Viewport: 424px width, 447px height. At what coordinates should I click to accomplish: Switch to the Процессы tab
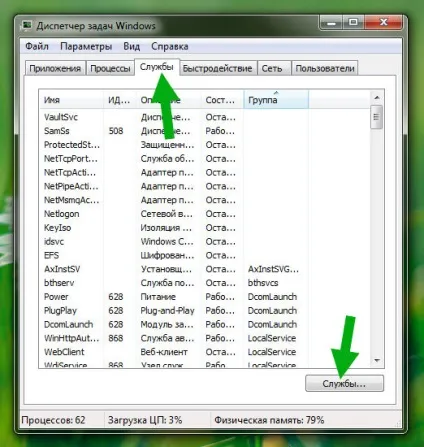[110, 68]
